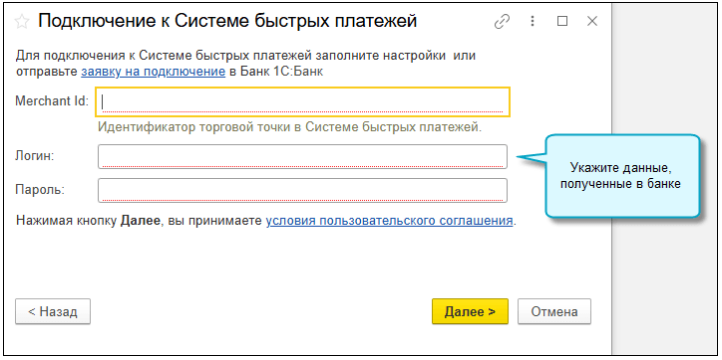The width and height of the screenshot is (722, 360).
Task: Click the Merchant Id label
Action: coord(52,101)
